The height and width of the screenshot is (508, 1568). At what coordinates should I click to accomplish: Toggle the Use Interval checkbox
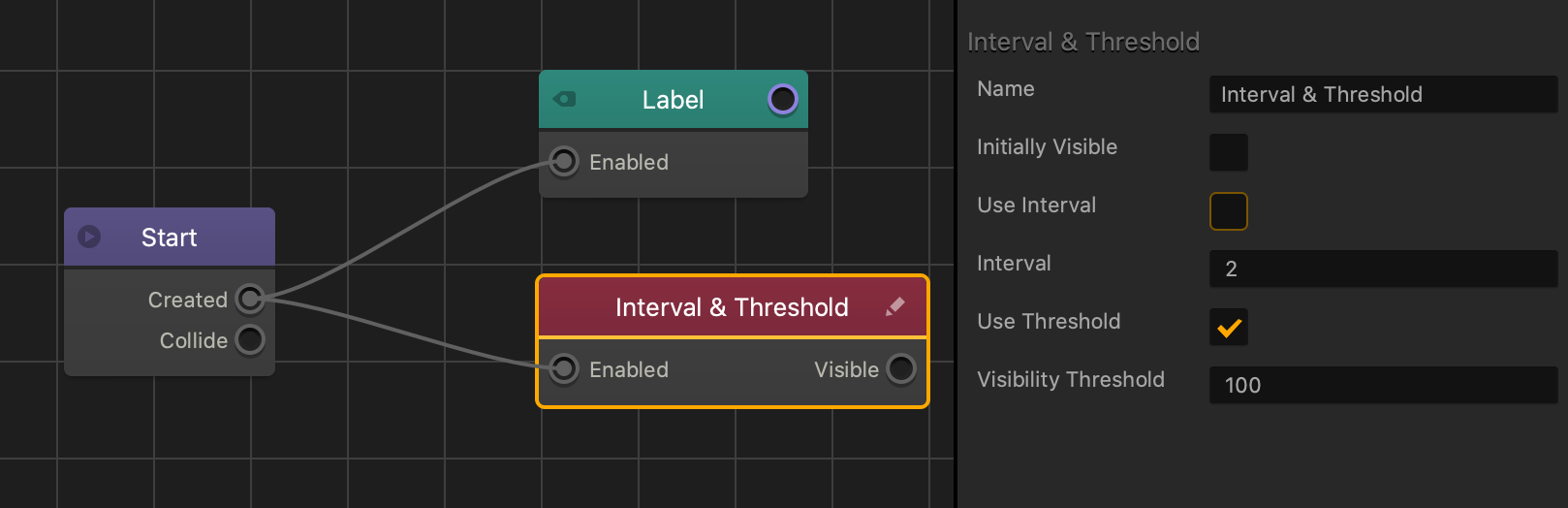pos(1228,210)
